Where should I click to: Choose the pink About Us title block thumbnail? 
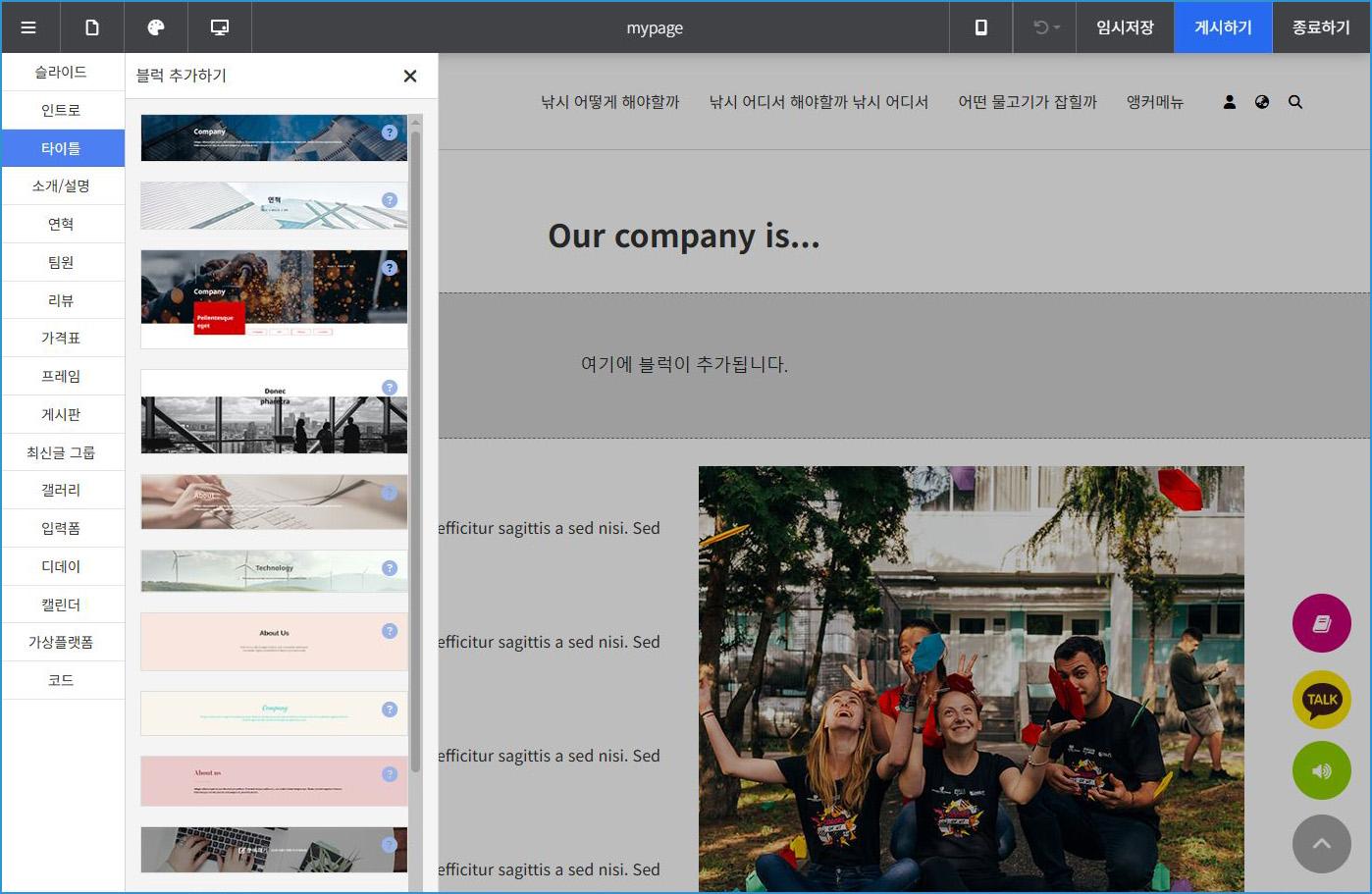[273, 642]
